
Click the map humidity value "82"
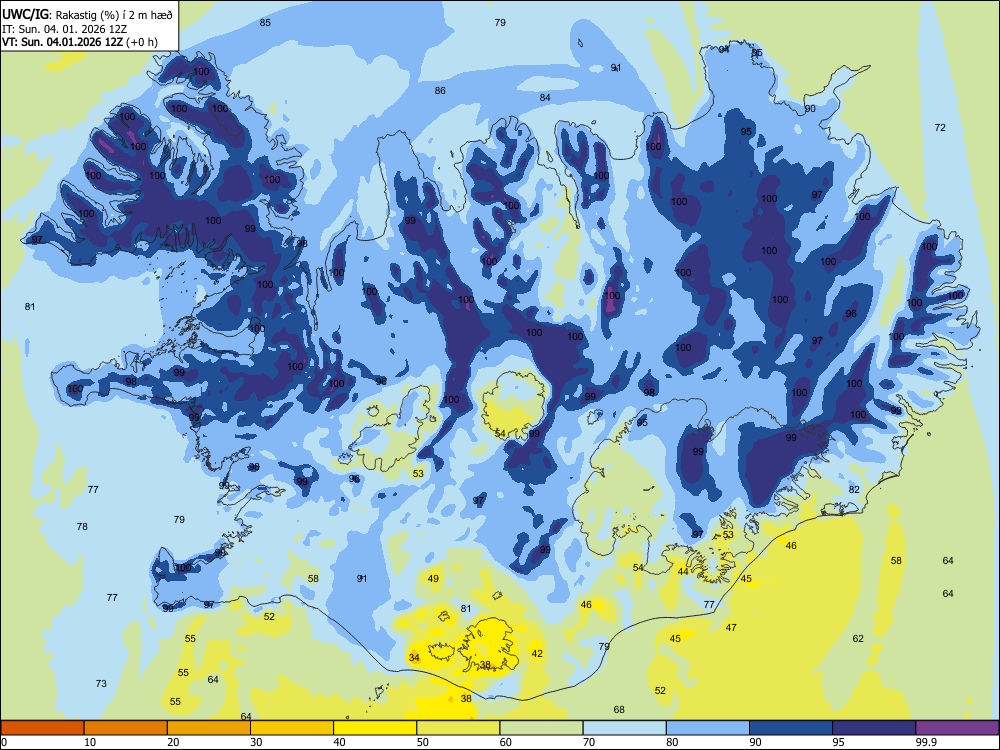[x=854, y=490]
